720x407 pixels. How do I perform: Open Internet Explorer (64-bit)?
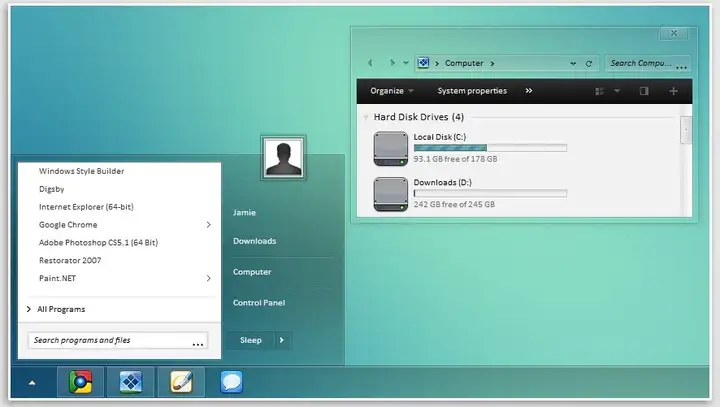tap(86, 207)
